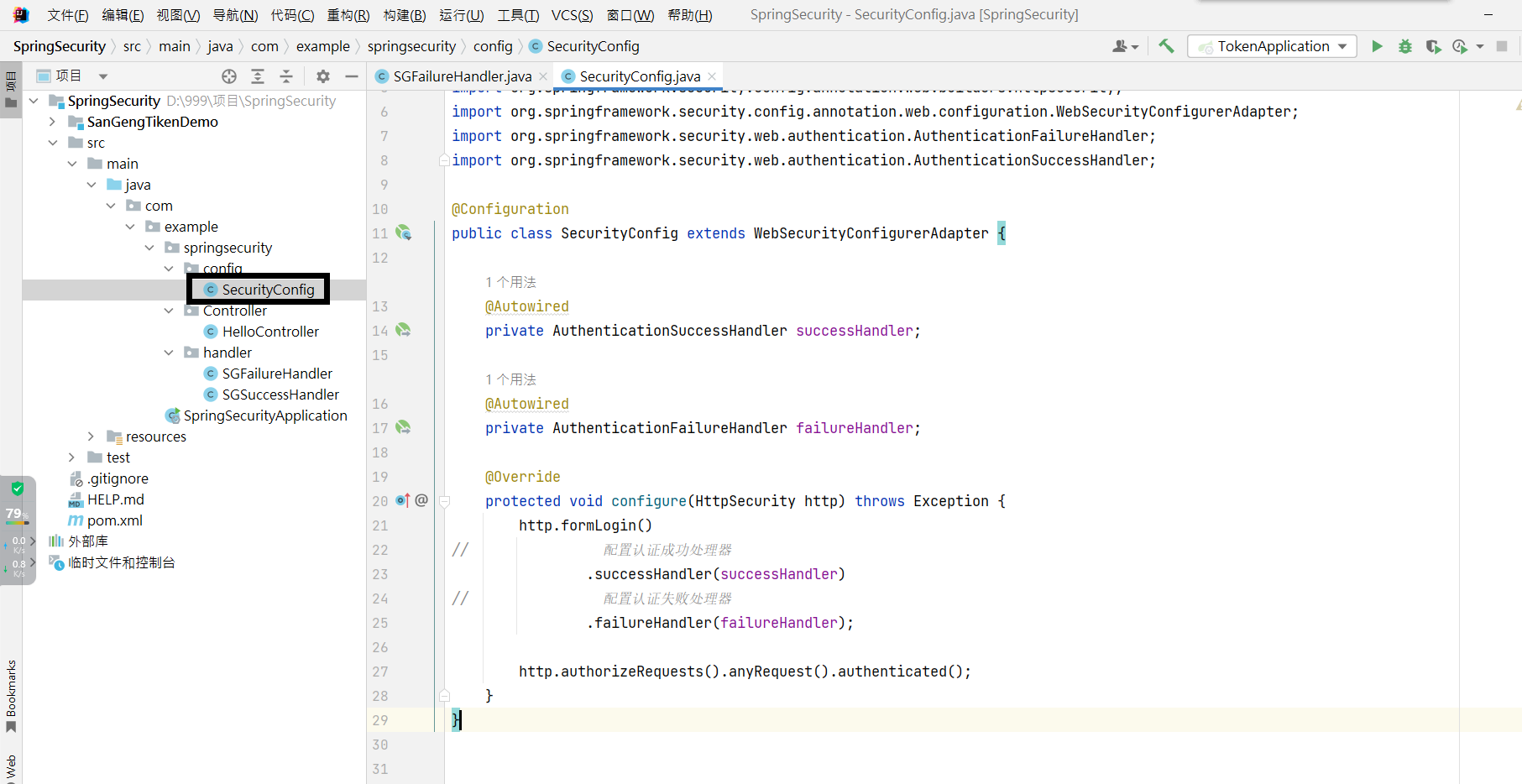Screen dimensions: 1522x784
Task: Open project panel gear options
Action: click(323, 76)
